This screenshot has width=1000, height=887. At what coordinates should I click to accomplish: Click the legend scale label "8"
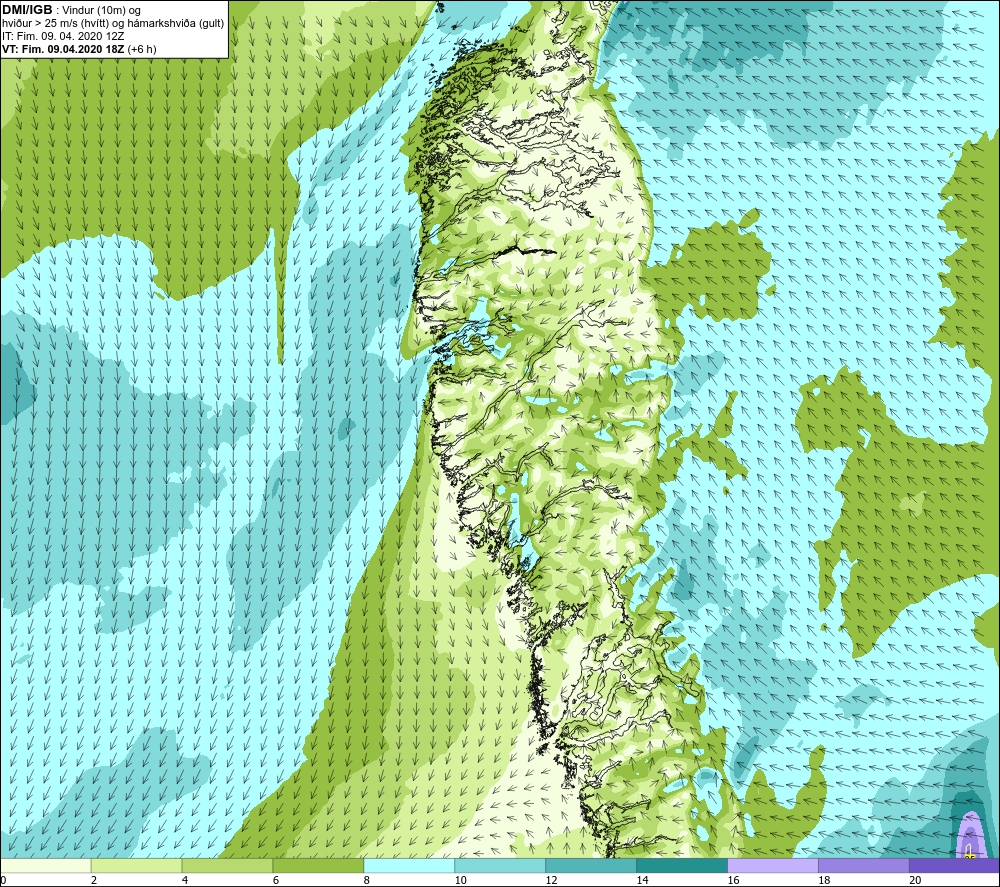point(367,880)
